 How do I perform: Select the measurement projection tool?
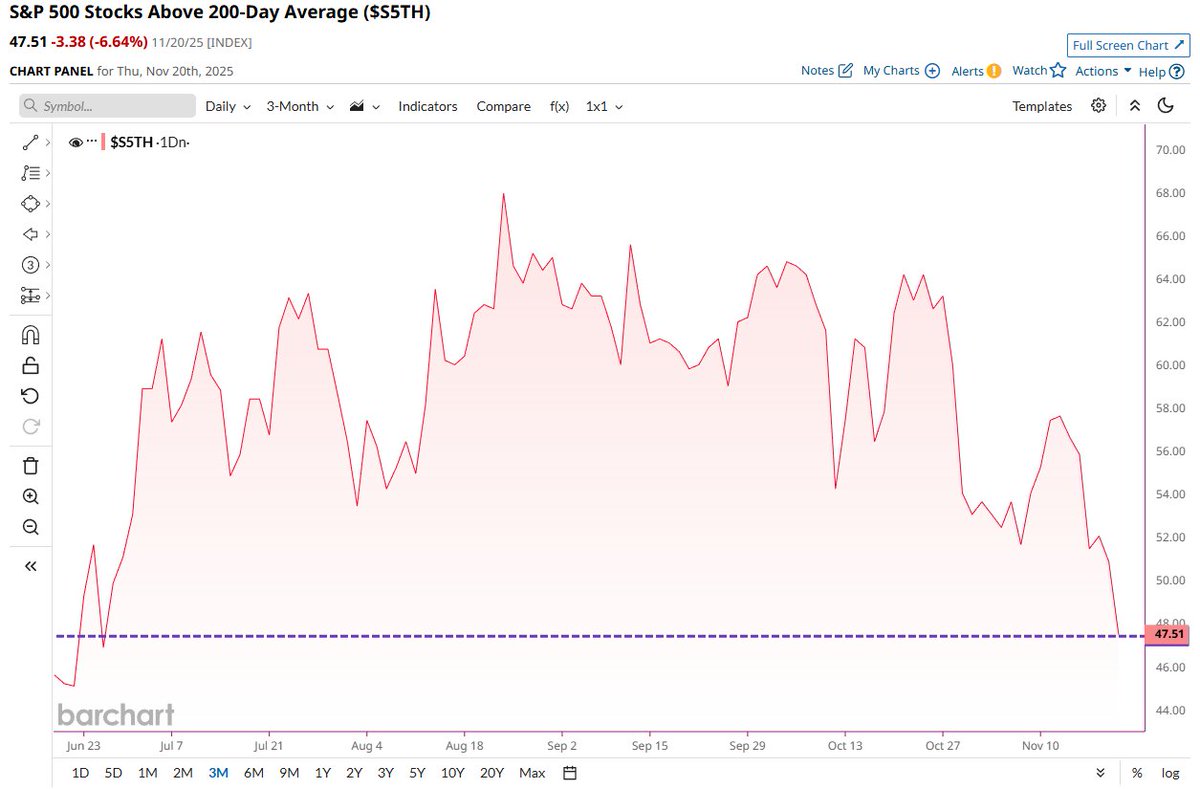point(30,296)
